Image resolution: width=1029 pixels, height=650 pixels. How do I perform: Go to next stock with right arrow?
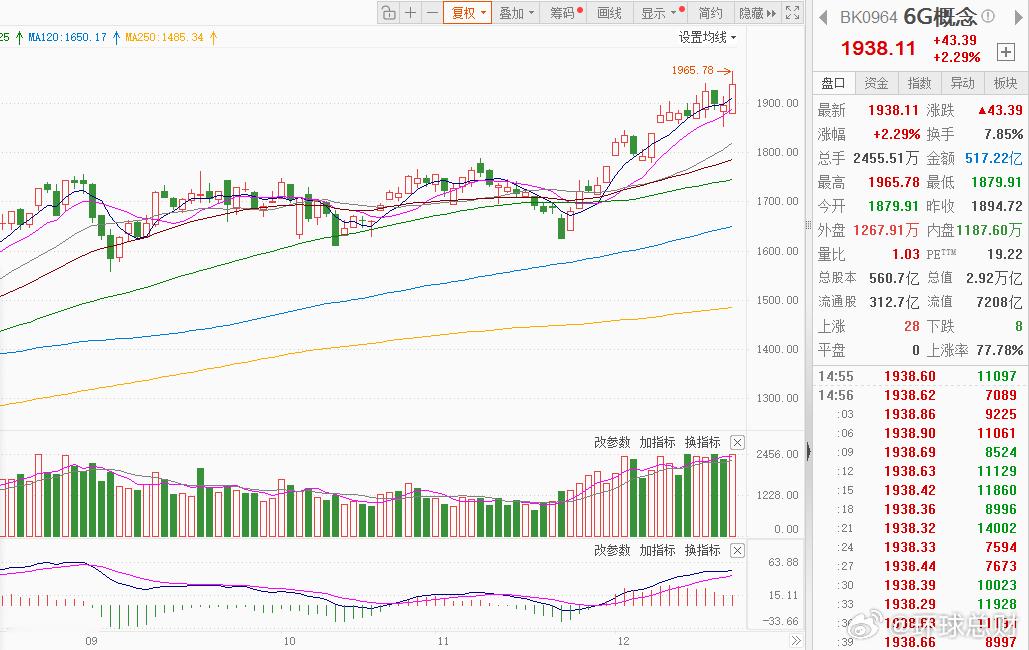[1019, 17]
